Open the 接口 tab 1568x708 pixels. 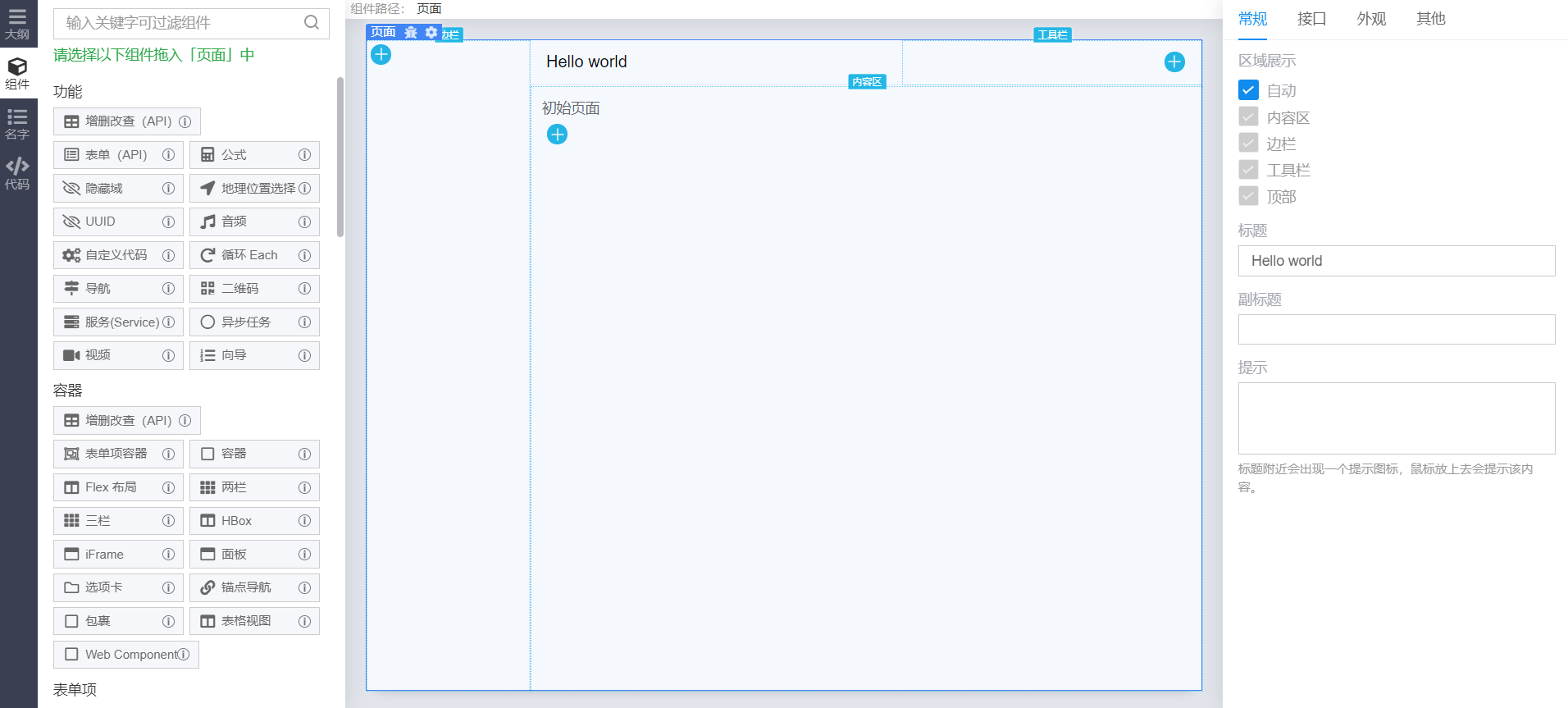1312,19
